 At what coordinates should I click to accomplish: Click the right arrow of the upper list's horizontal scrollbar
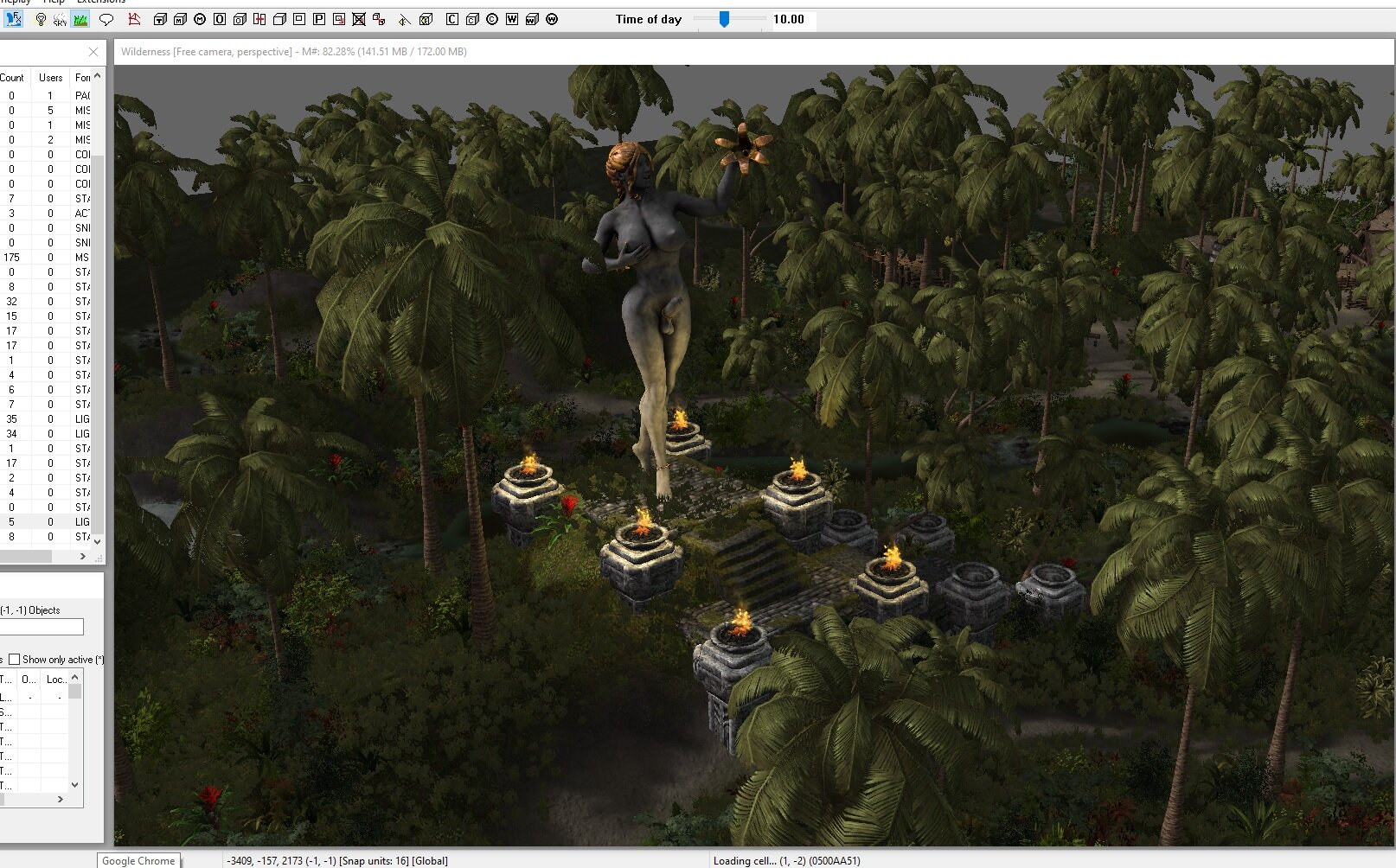83,556
